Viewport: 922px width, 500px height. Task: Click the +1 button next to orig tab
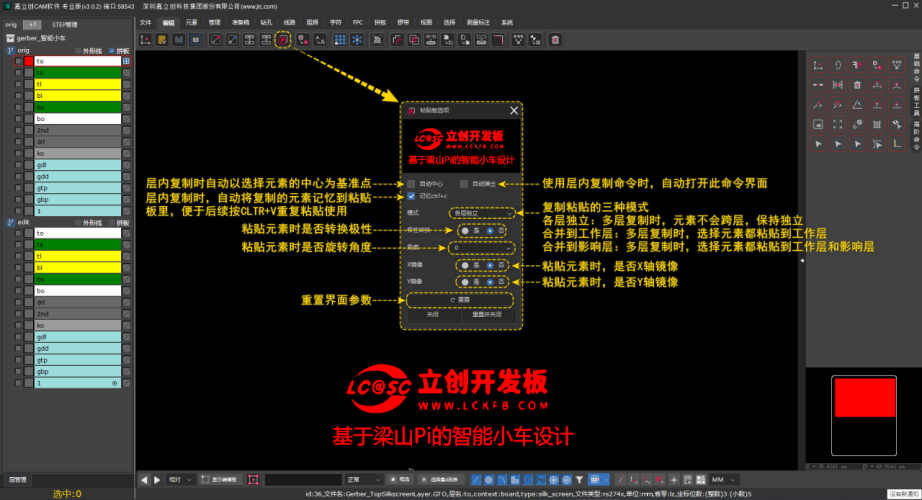click(32, 25)
